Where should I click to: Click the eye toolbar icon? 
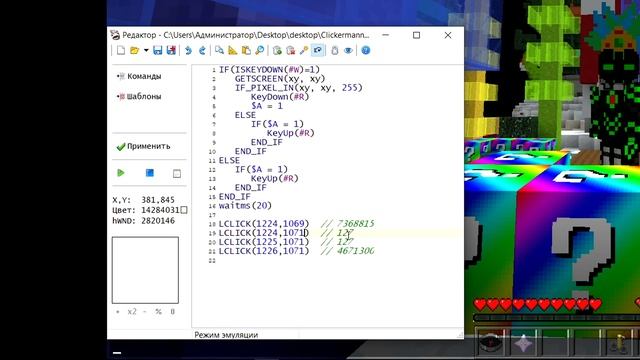(348, 50)
